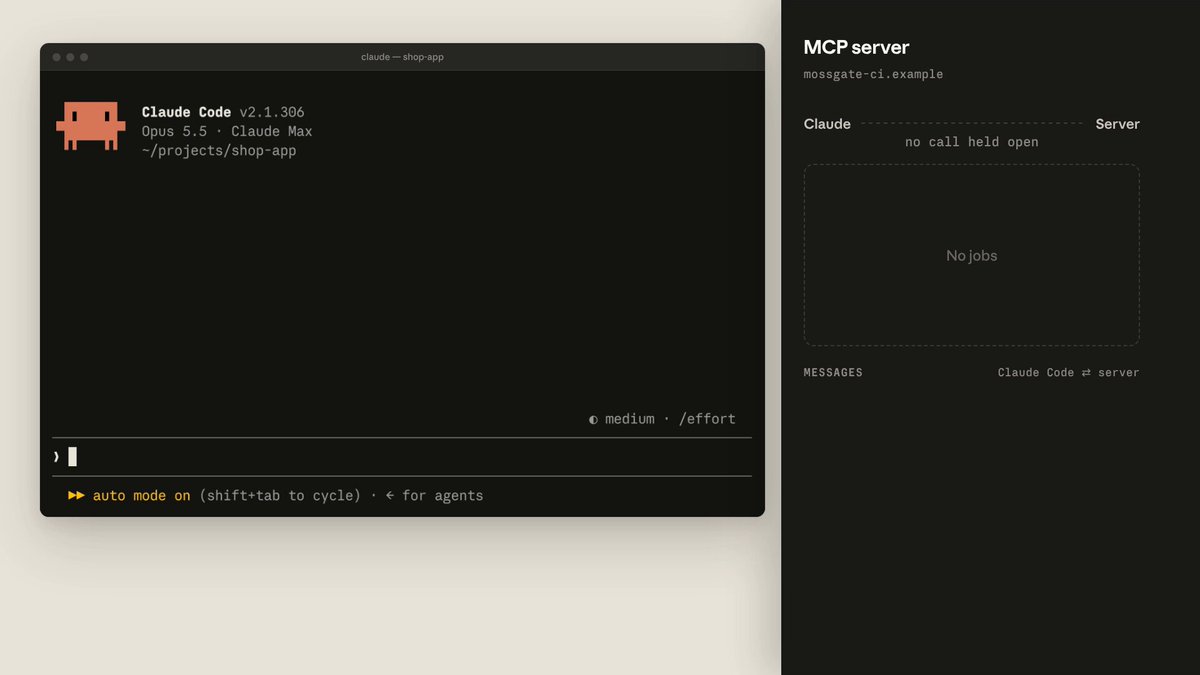Click the window title 'claude — shop-app'
Screen dimensions: 1200x675
coord(402,57)
